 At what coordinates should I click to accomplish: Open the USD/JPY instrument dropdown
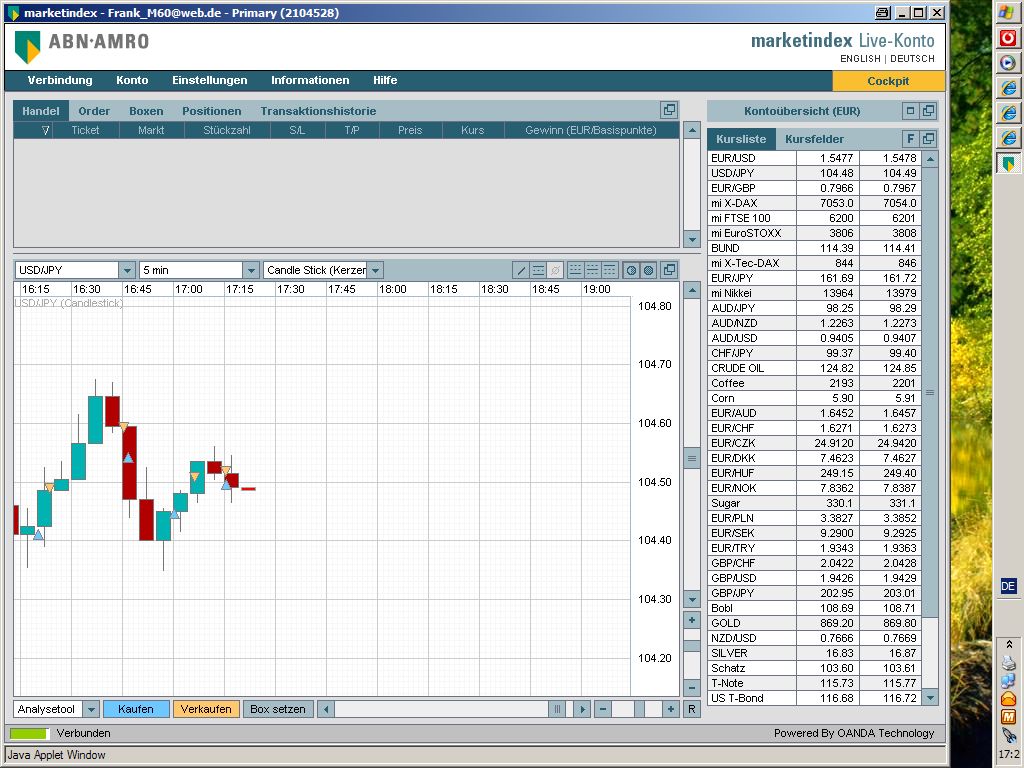127,270
